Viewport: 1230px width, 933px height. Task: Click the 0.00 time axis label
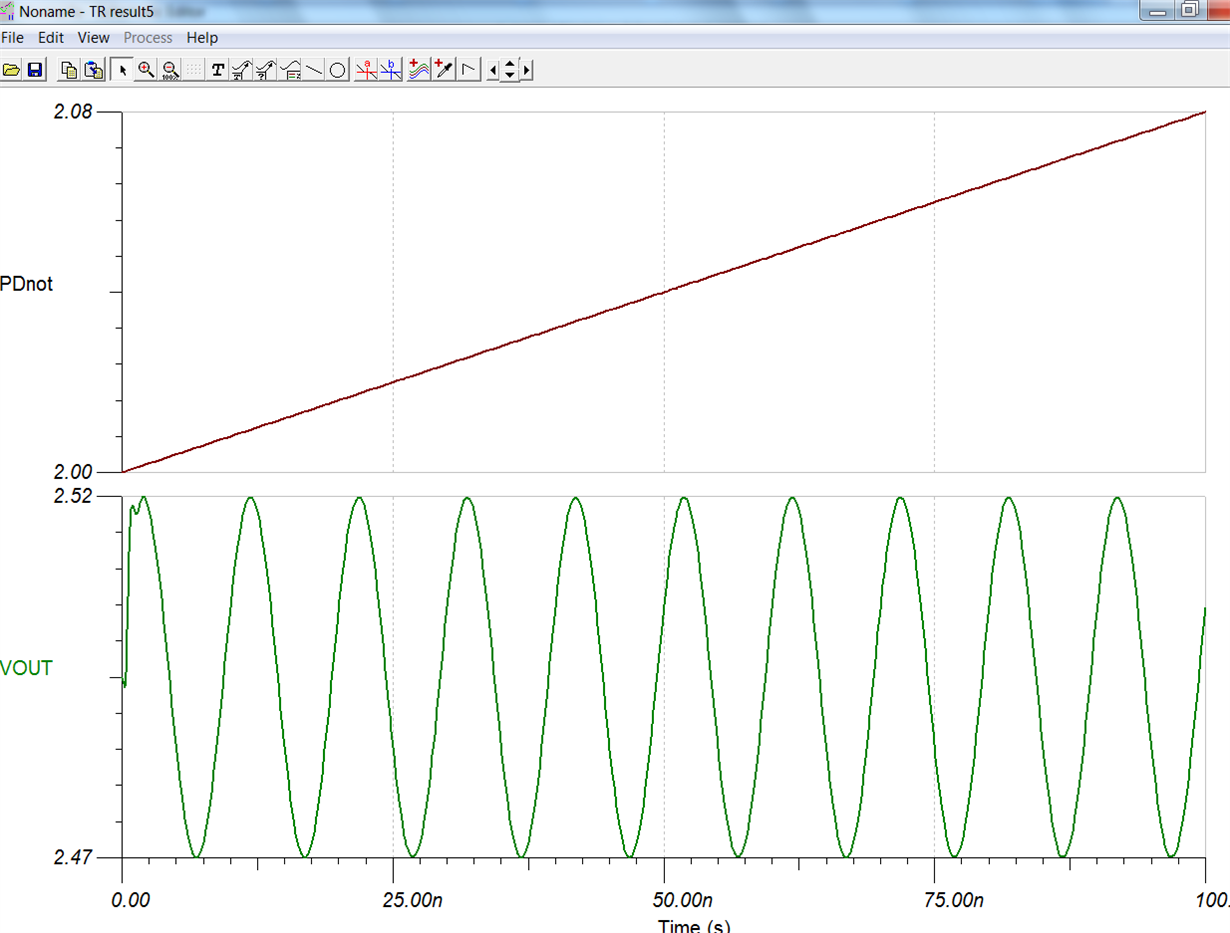tap(131, 901)
